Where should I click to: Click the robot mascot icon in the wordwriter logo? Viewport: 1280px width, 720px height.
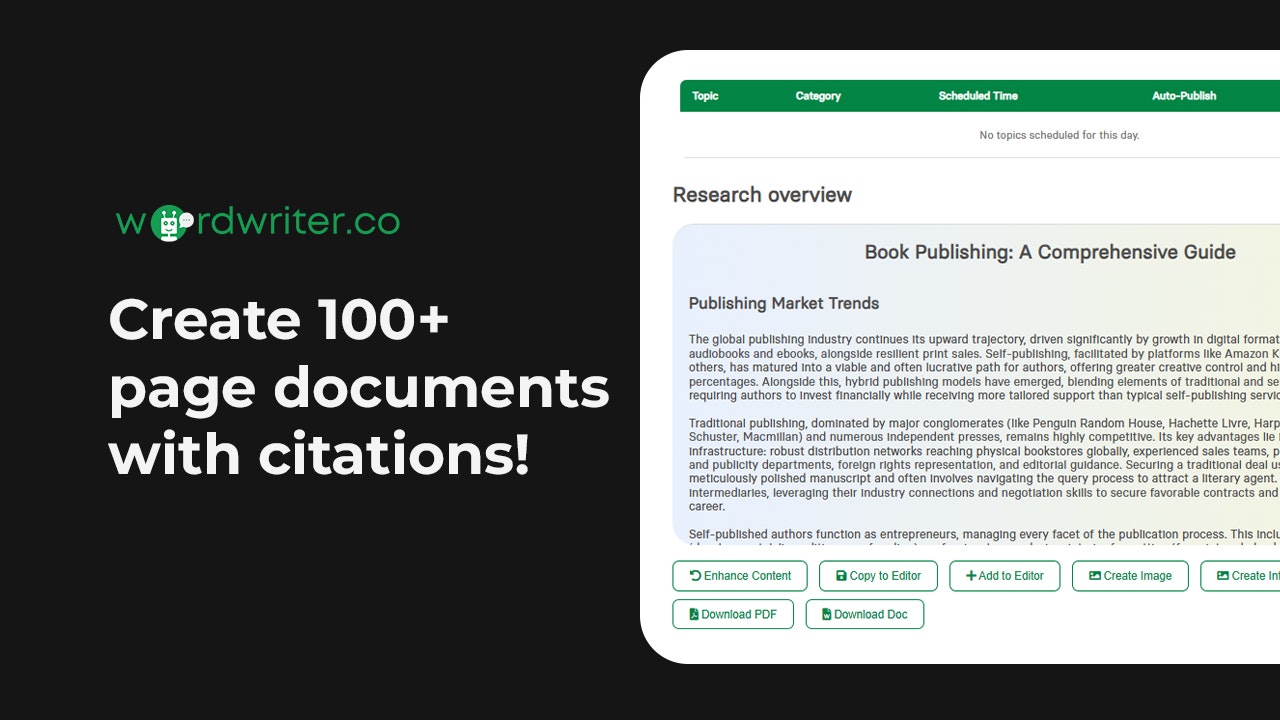pos(170,223)
